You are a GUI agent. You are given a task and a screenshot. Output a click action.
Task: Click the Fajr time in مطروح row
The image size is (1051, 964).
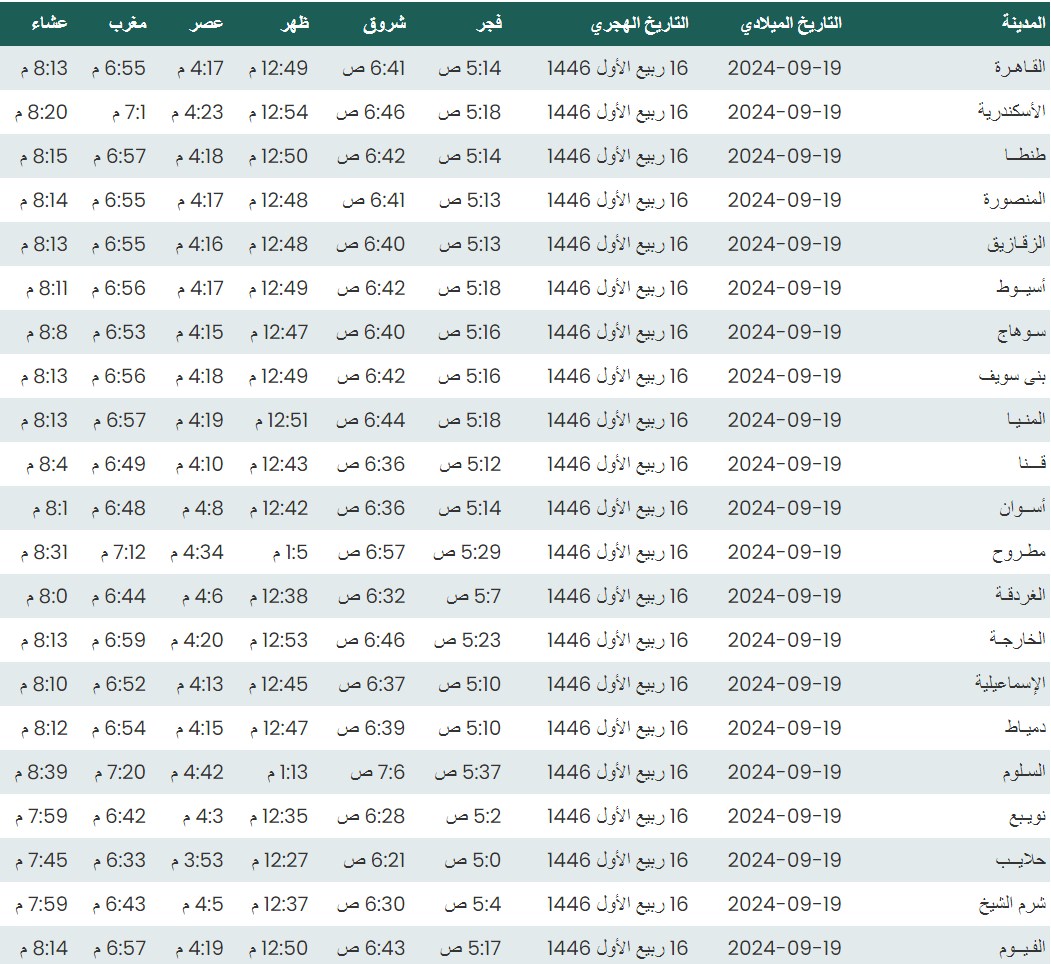click(x=466, y=552)
